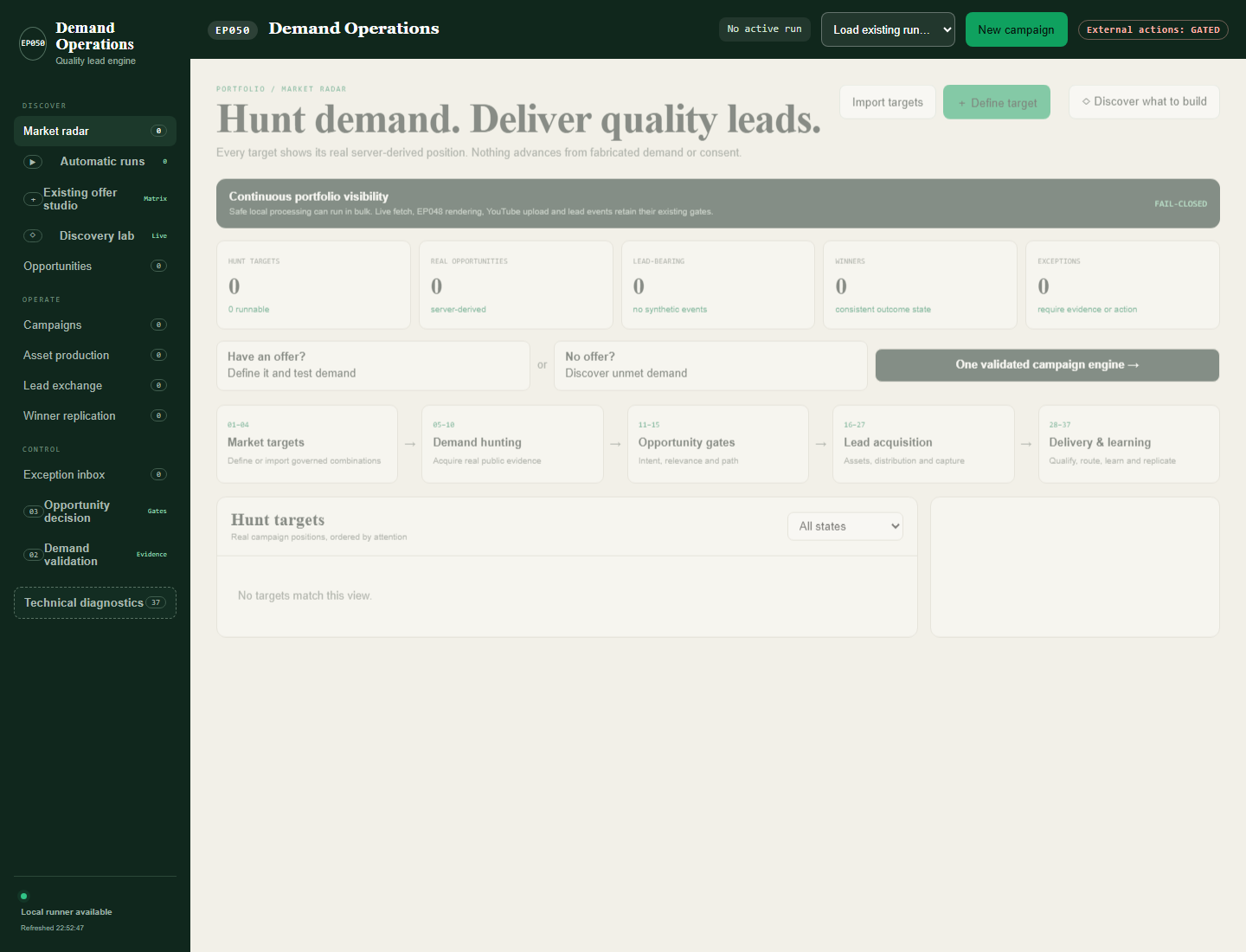
Task: Select Have an offer? card
Action: (x=373, y=365)
